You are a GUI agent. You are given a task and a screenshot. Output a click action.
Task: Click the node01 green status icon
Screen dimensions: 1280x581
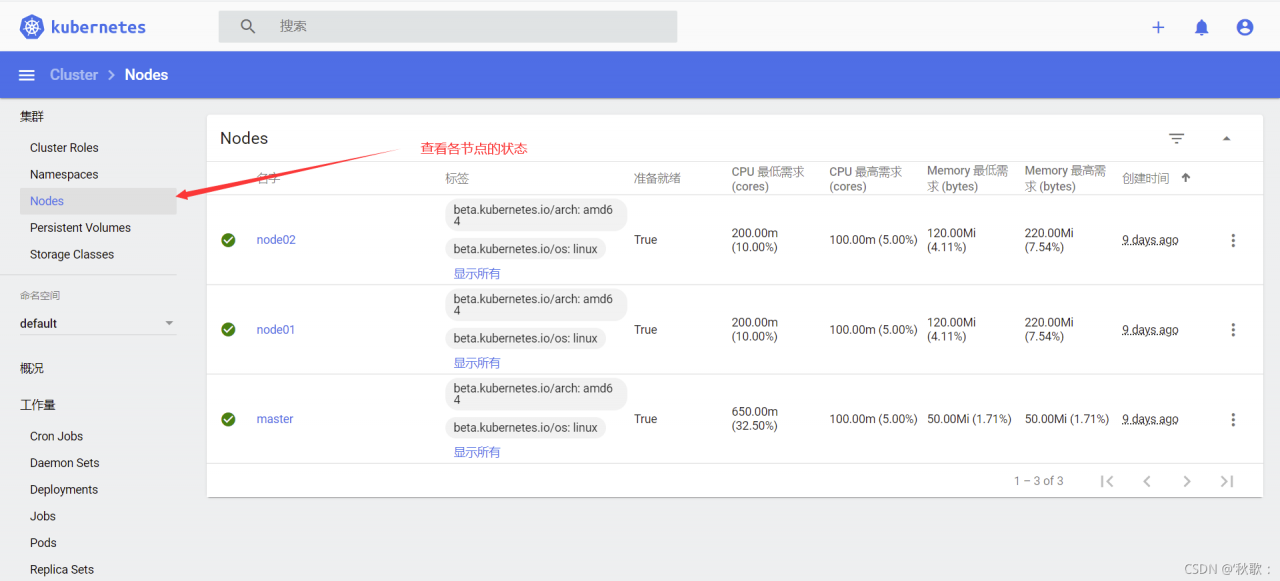pos(228,329)
